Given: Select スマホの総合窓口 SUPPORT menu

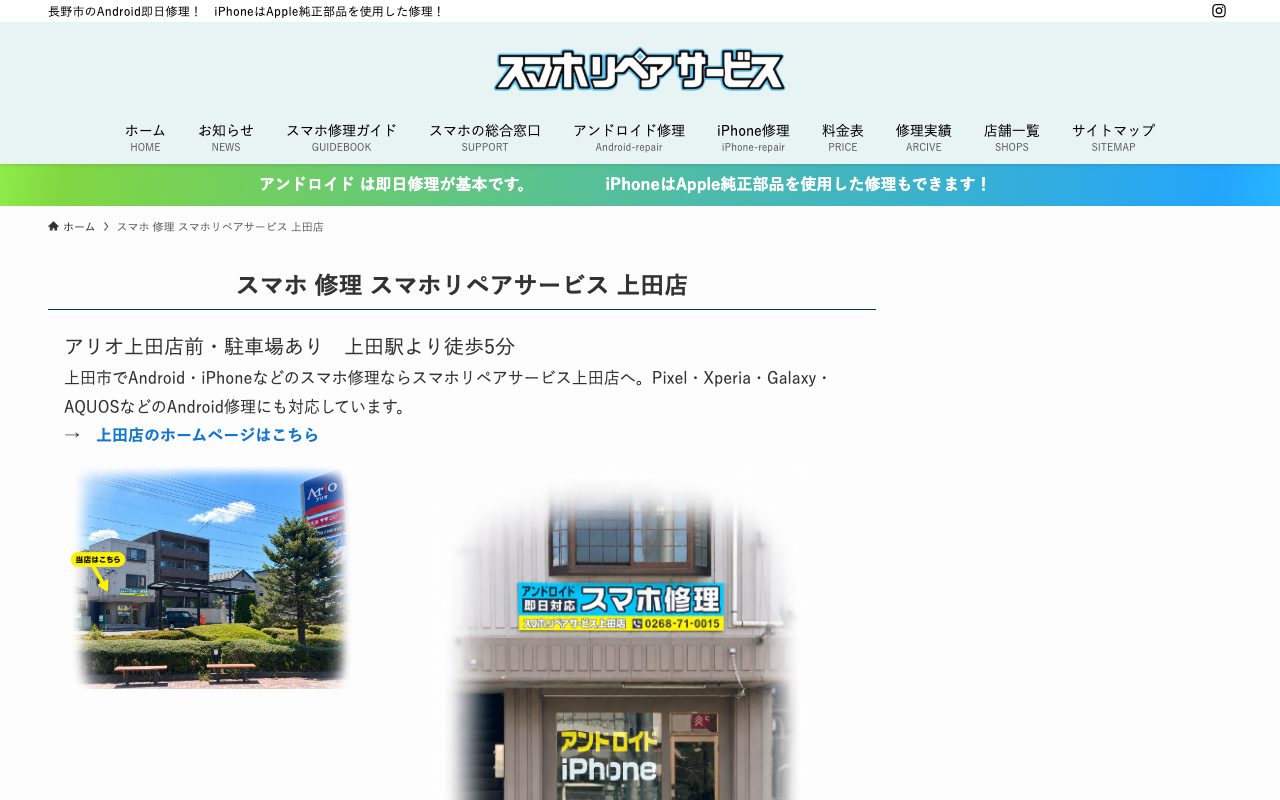Looking at the screenshot, I should [485, 137].
